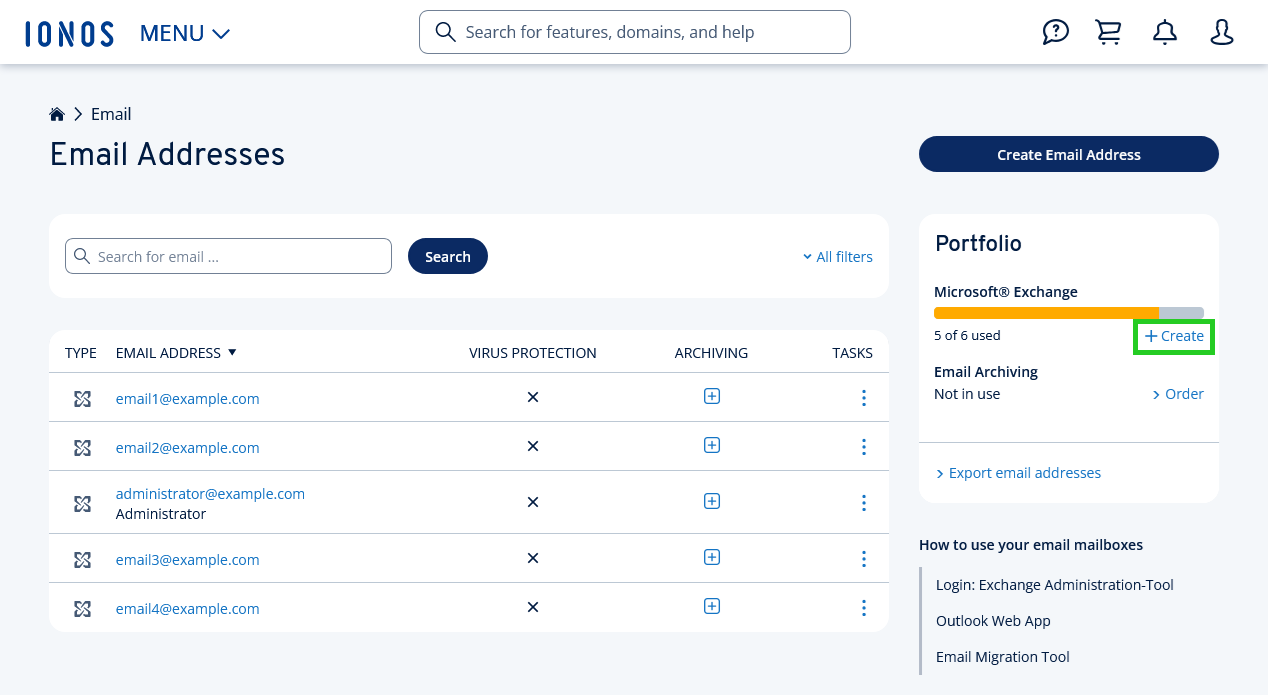
Task: Add archiving for email4@example.com
Action: (x=711, y=606)
